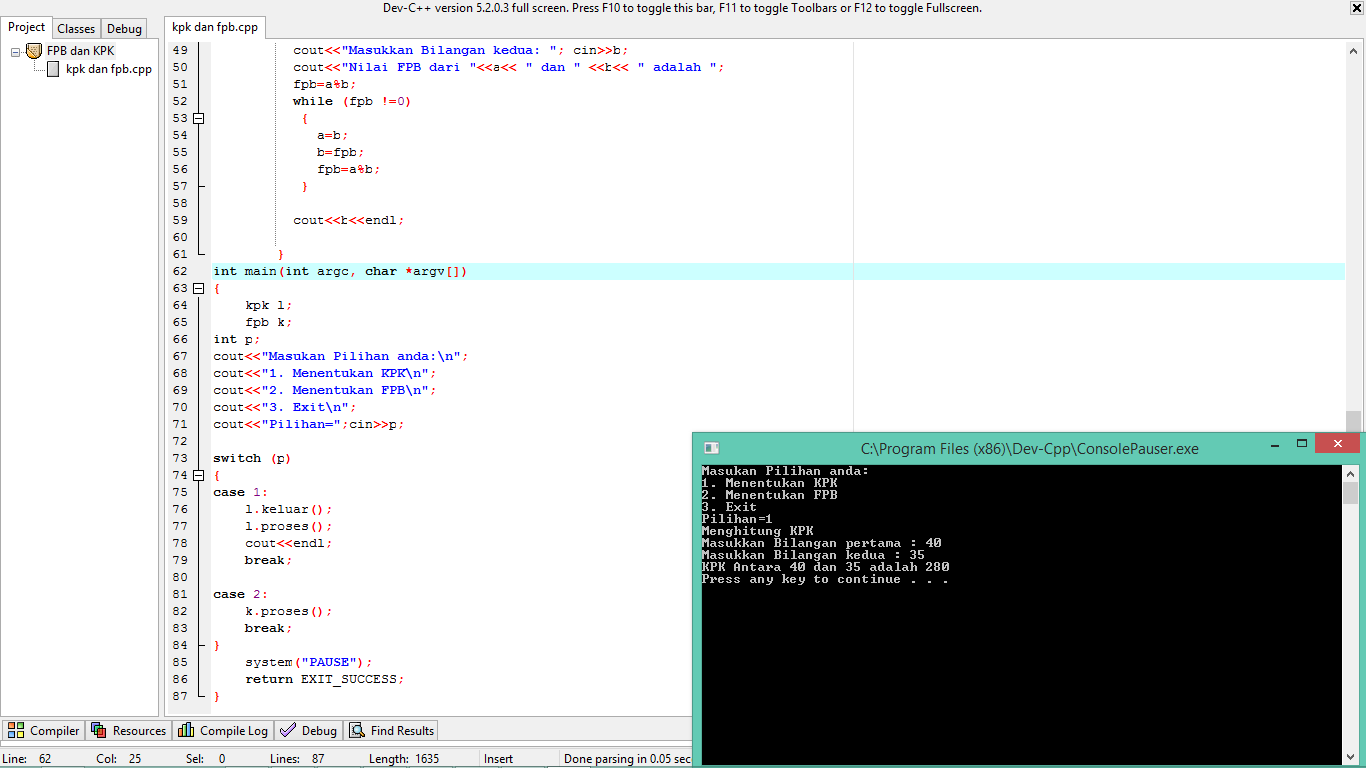Switch to the Classes tab

coord(76,29)
